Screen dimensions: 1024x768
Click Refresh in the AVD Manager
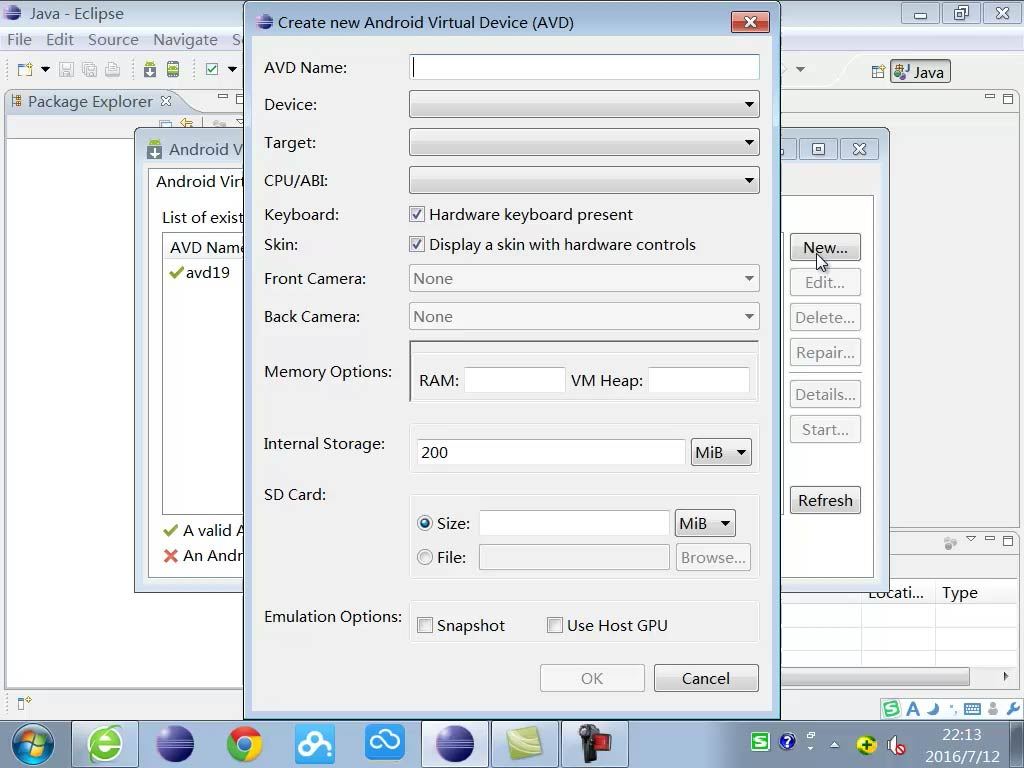825,500
